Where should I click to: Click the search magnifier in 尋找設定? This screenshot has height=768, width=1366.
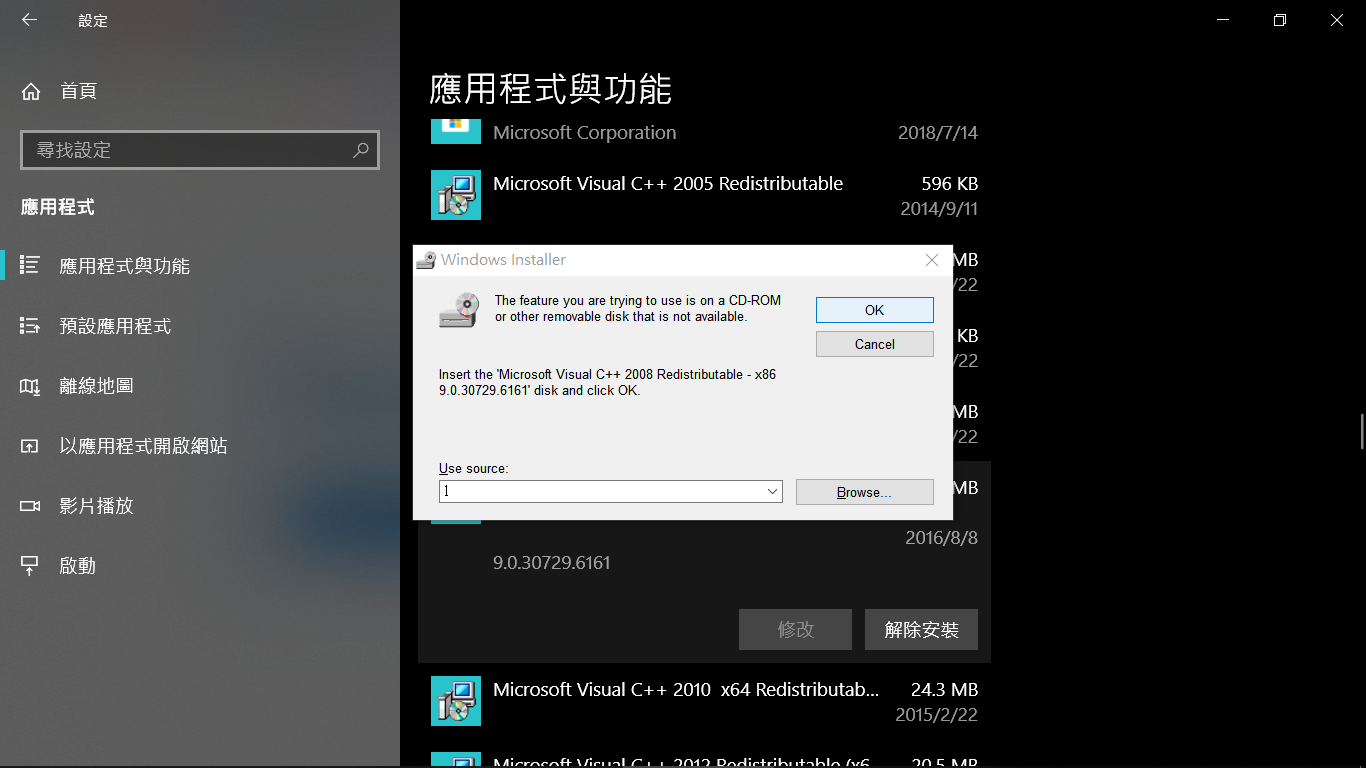(361, 150)
